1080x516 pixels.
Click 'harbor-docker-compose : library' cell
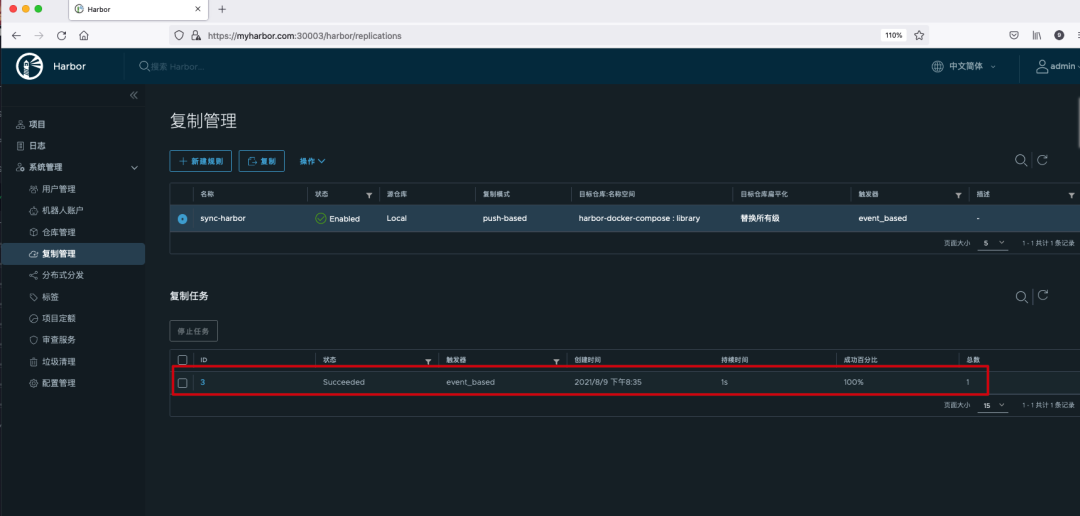pos(639,218)
